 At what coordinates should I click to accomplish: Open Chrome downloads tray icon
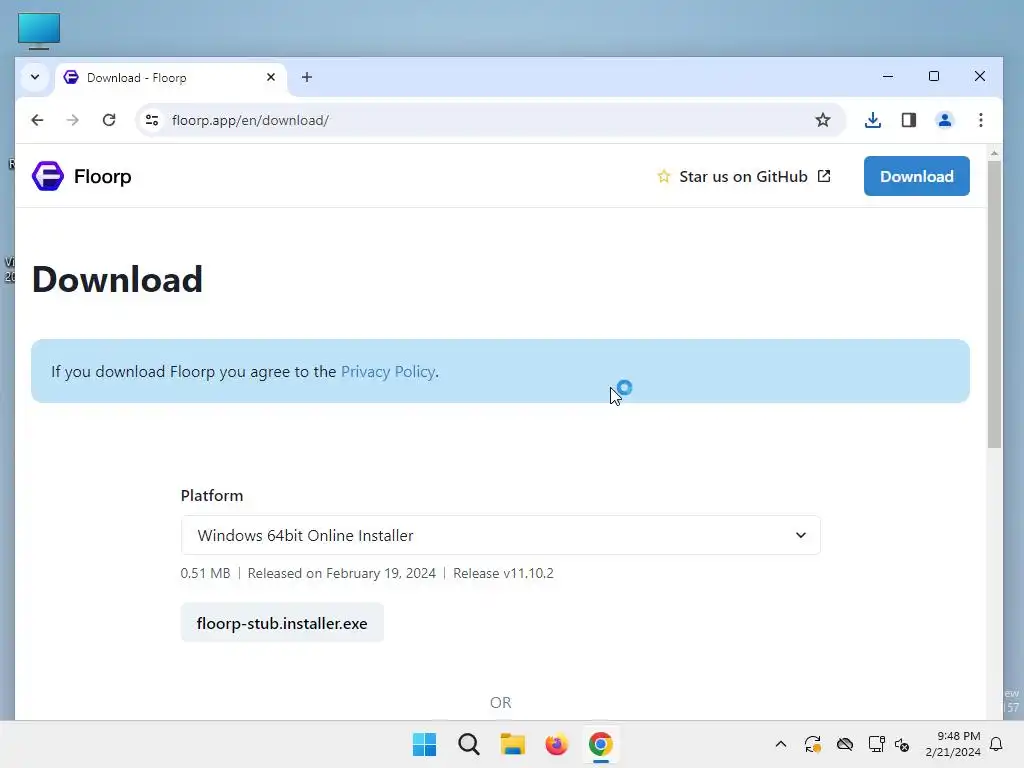pyautogui.click(x=872, y=120)
